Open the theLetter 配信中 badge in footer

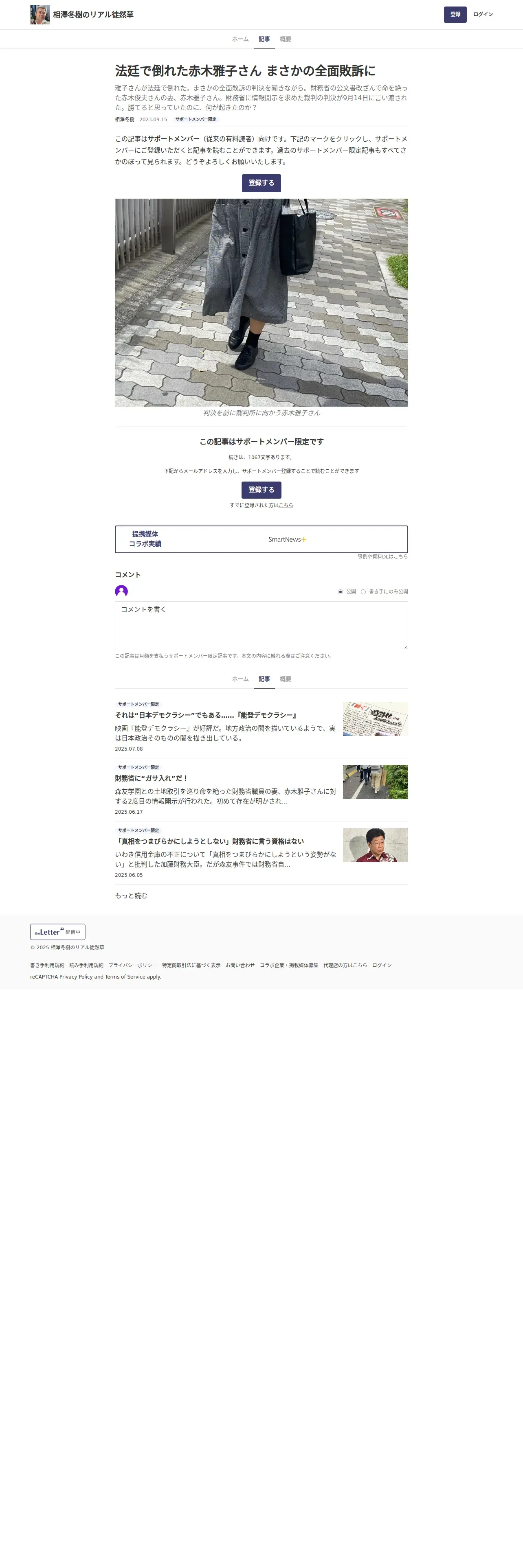point(58,931)
